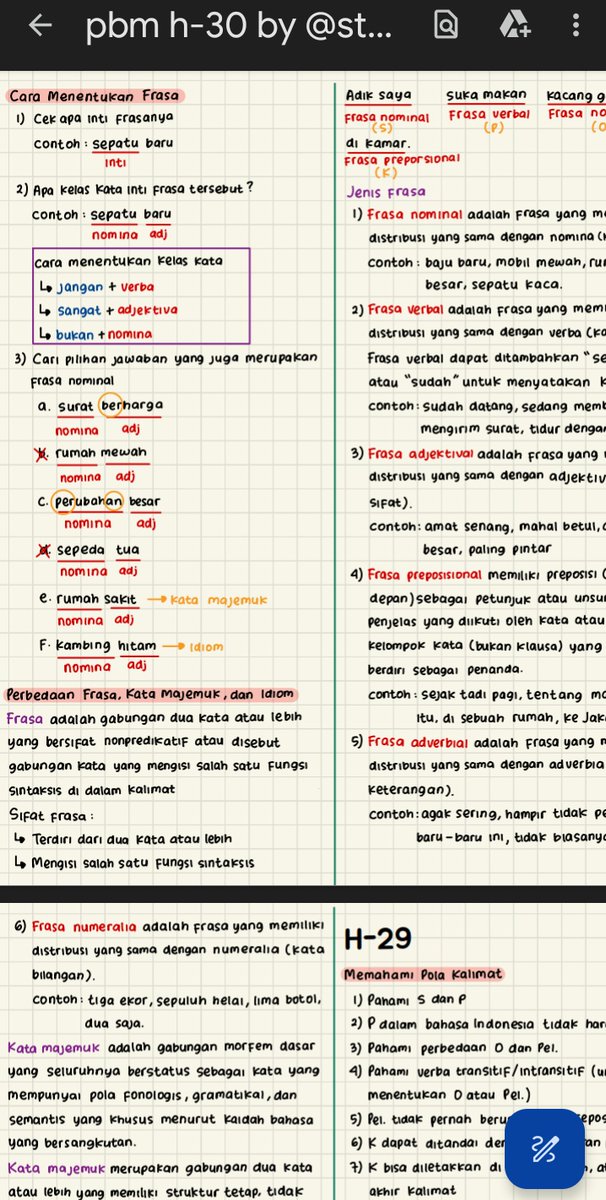Viewport: 606px width, 1200px height.
Task: Tap the orange label "idiom"
Action: coord(206,646)
